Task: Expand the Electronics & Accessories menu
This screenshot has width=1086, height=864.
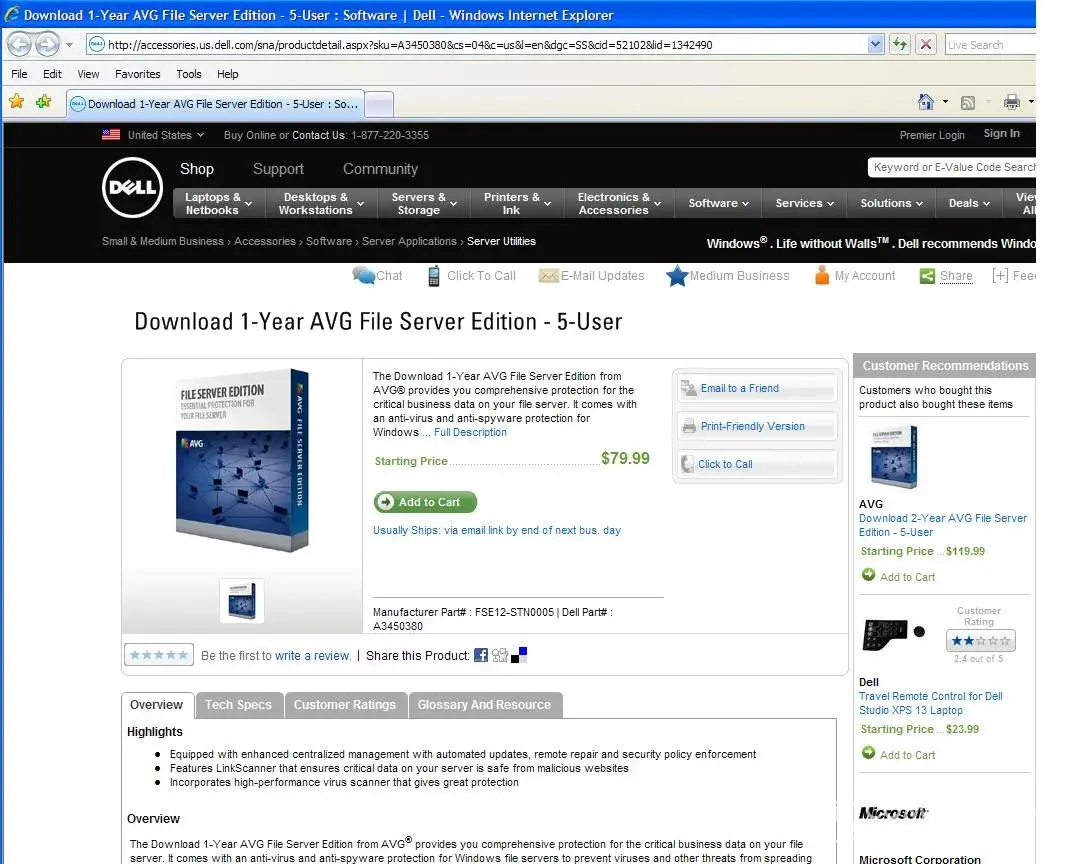Action: 657,204
